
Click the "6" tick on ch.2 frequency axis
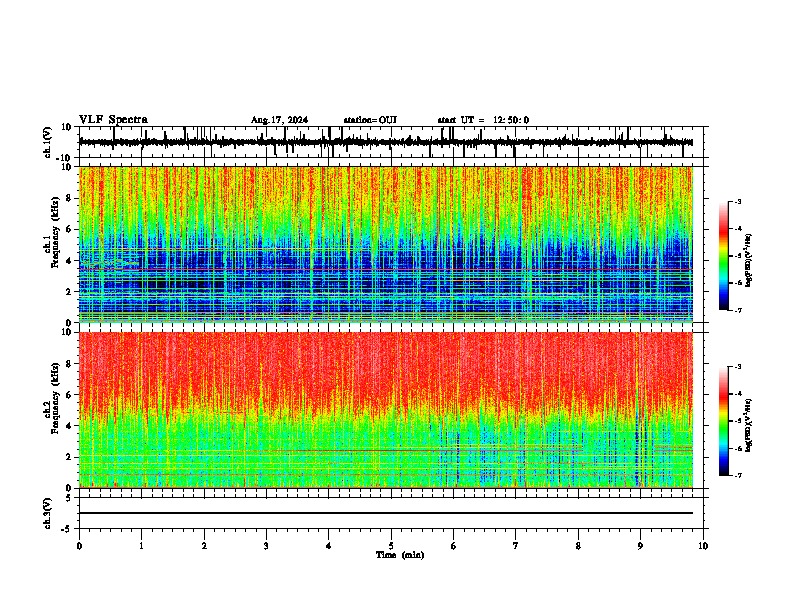coord(70,395)
